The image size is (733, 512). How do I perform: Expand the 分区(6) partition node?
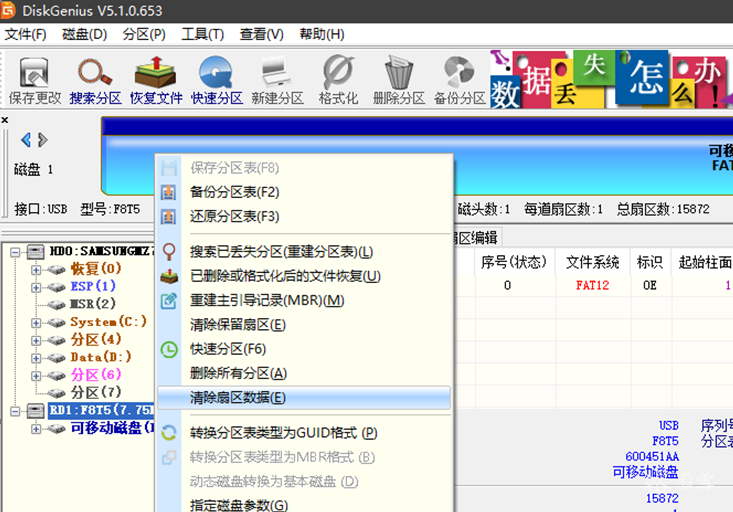(36, 376)
